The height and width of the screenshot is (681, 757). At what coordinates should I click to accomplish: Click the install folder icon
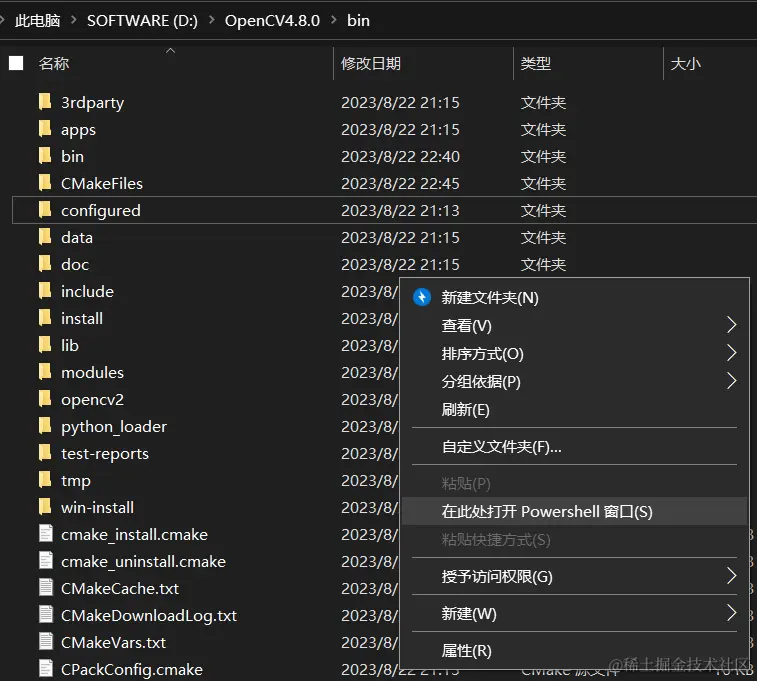[45, 318]
